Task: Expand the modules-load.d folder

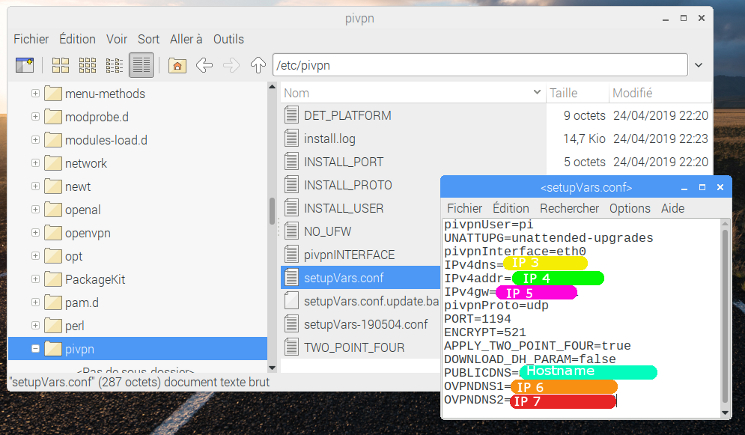Action: [x=35, y=140]
